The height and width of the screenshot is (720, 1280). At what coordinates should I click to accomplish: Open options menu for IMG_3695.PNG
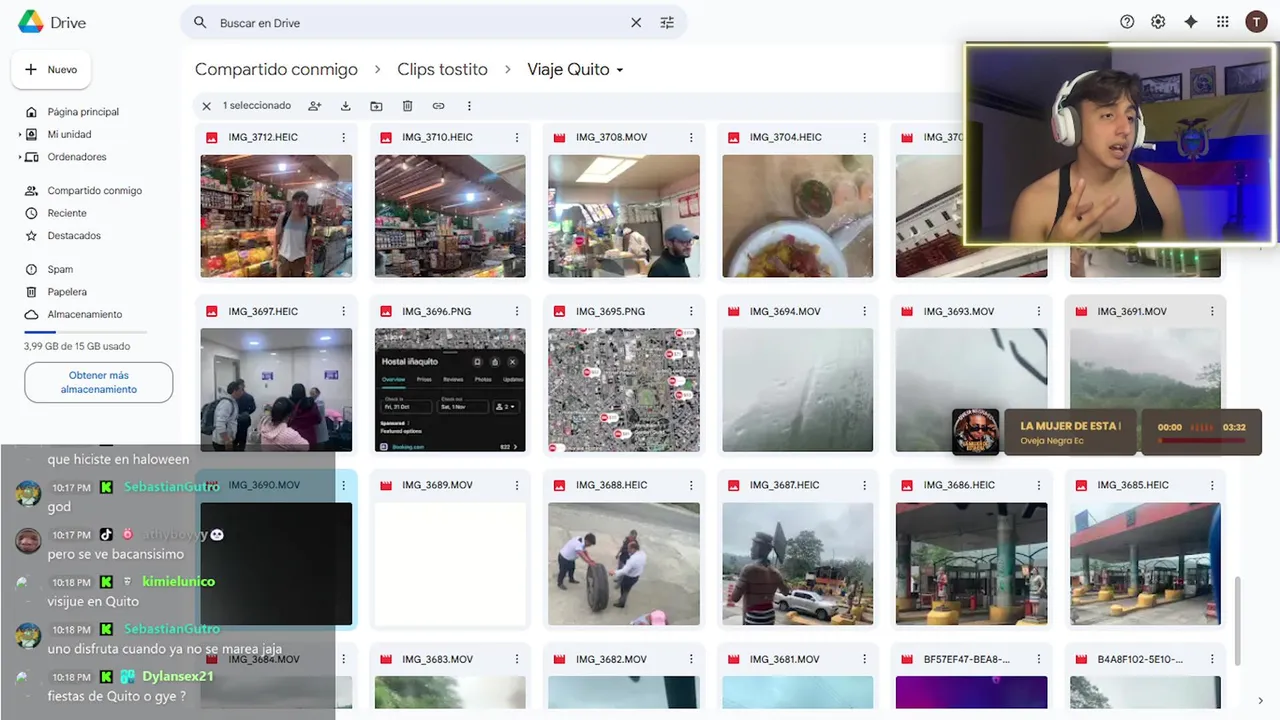(x=691, y=311)
